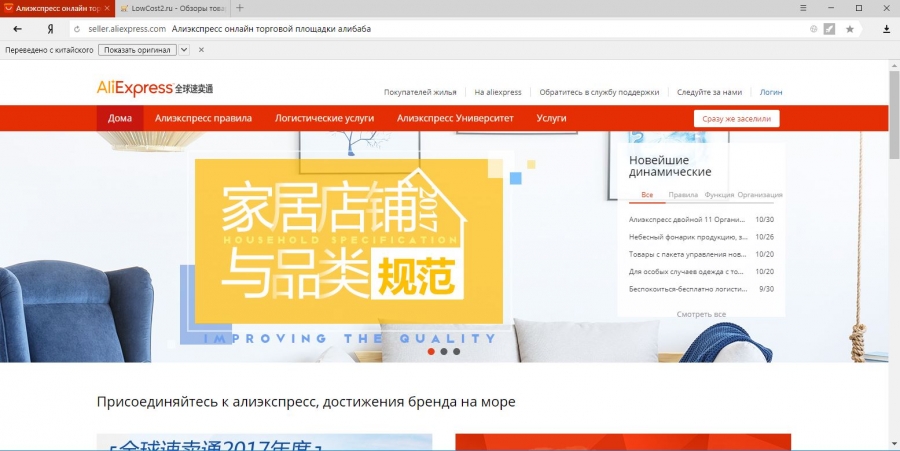Select the Алиэкспресс онлайн tab
Viewport: 900px width, 451px height.
pyautogui.click(x=57, y=8)
